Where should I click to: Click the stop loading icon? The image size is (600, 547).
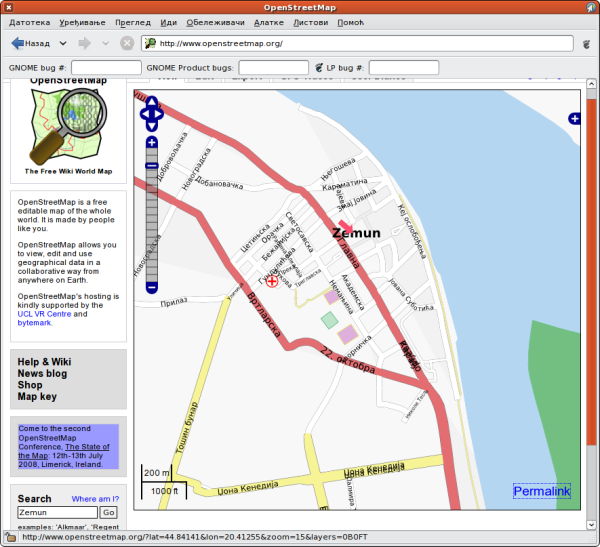tap(127, 43)
